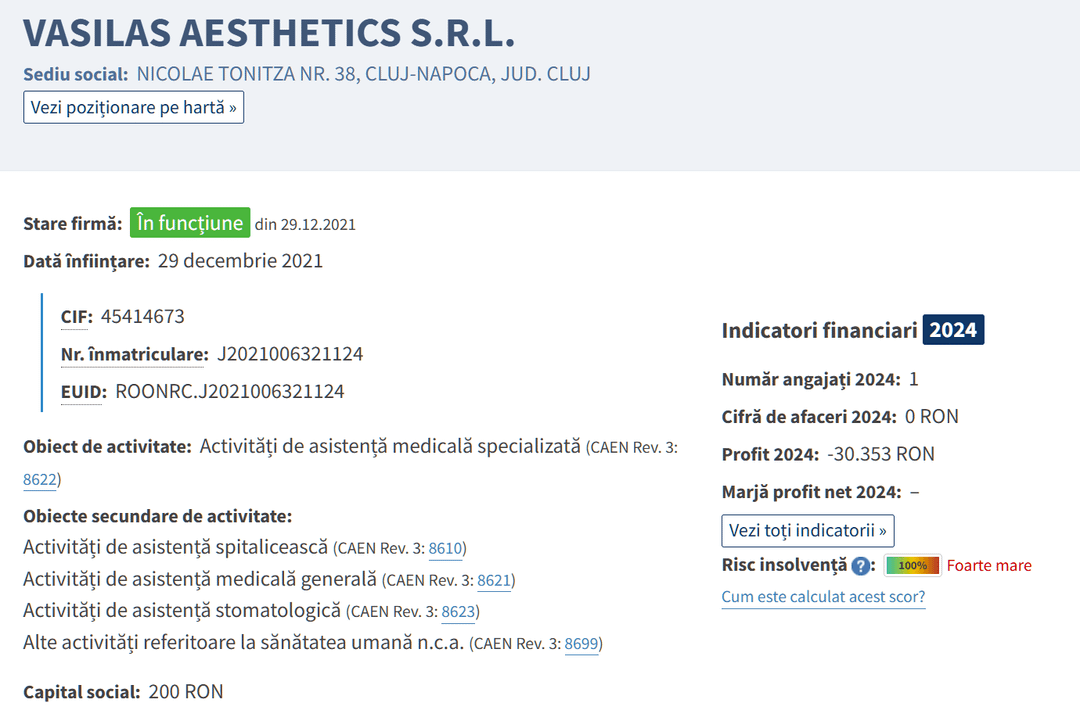Image resolution: width=1080 pixels, height=728 pixels.
Task: Click the 'Nr. înmatriculare' underlined label
Action: pyautogui.click(x=134, y=354)
